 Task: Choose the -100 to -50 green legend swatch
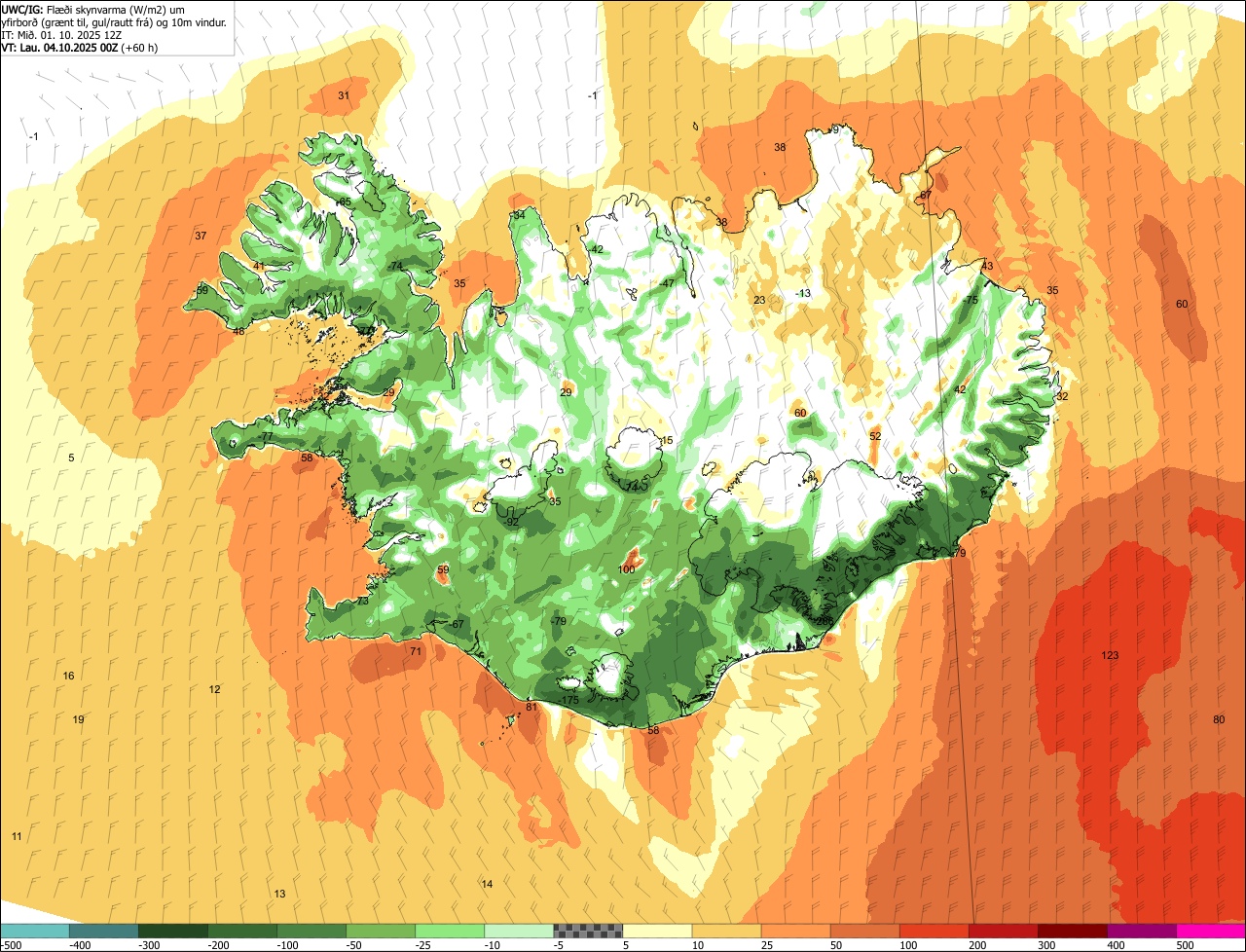(x=311, y=931)
